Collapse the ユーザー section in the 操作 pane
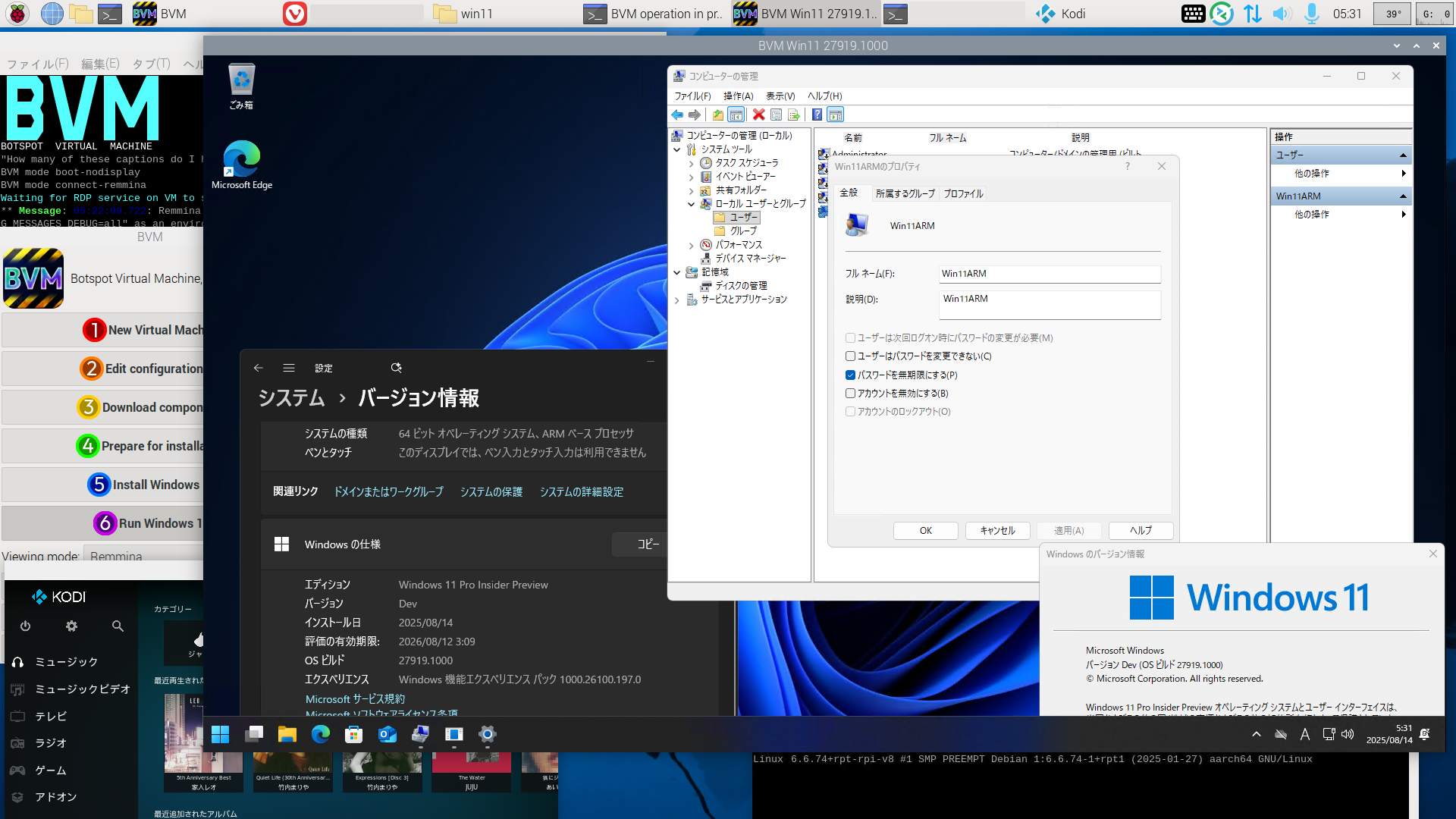Image resolution: width=1456 pixels, height=819 pixels. 1403,155
